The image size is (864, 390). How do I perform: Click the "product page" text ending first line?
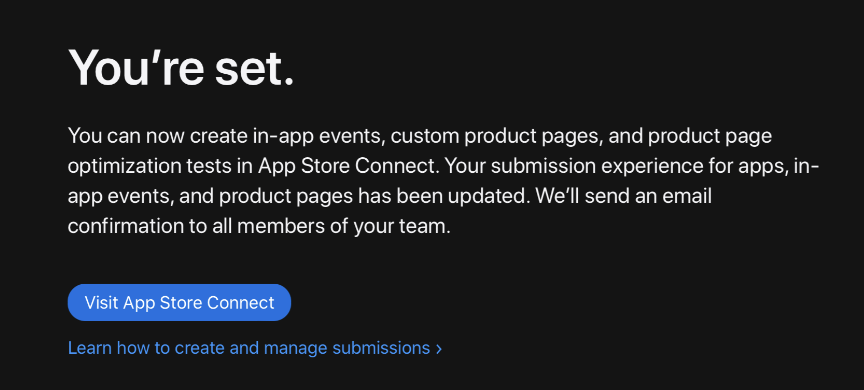(x=710, y=137)
